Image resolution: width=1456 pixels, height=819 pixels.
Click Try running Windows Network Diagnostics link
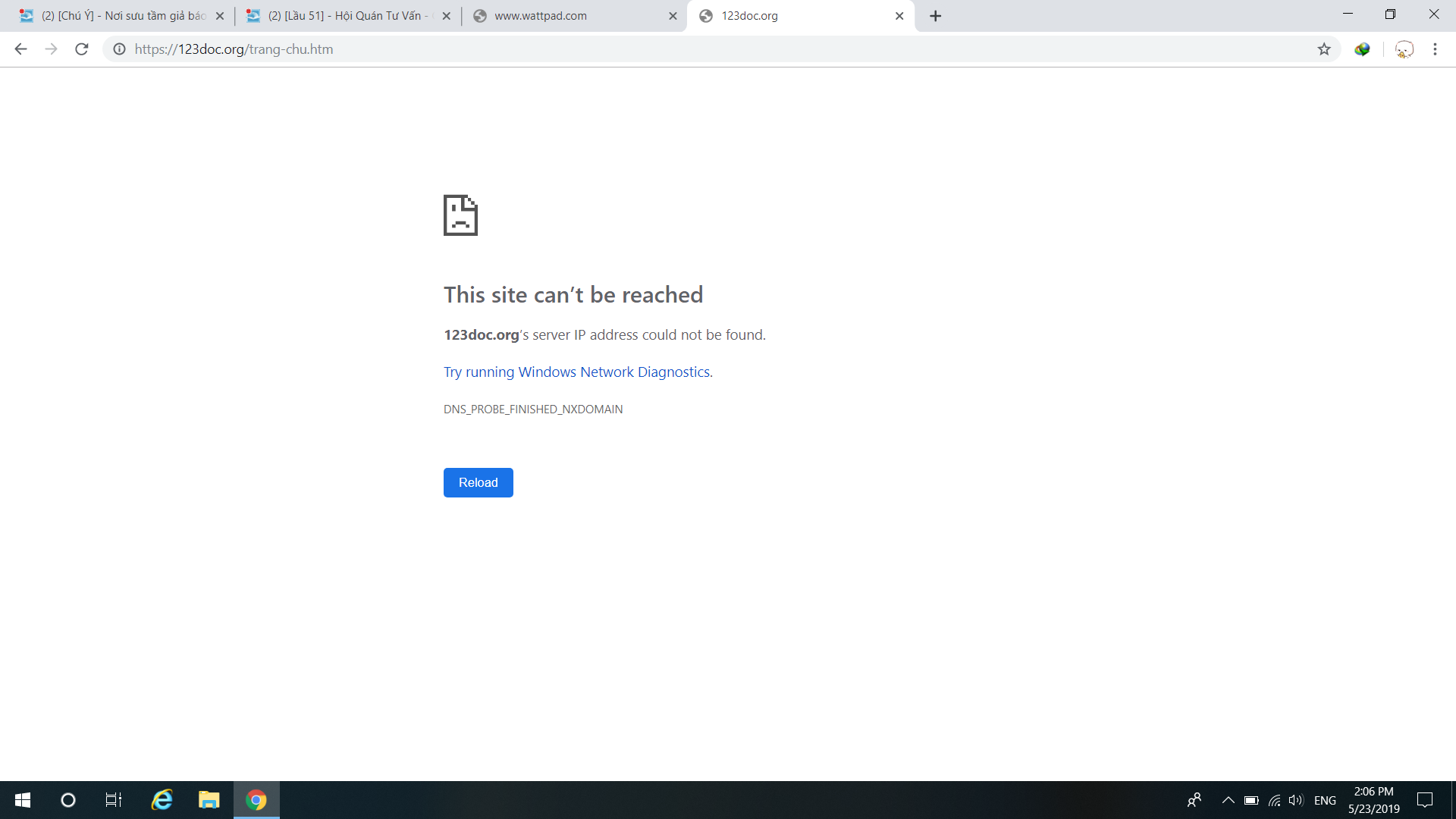point(578,372)
